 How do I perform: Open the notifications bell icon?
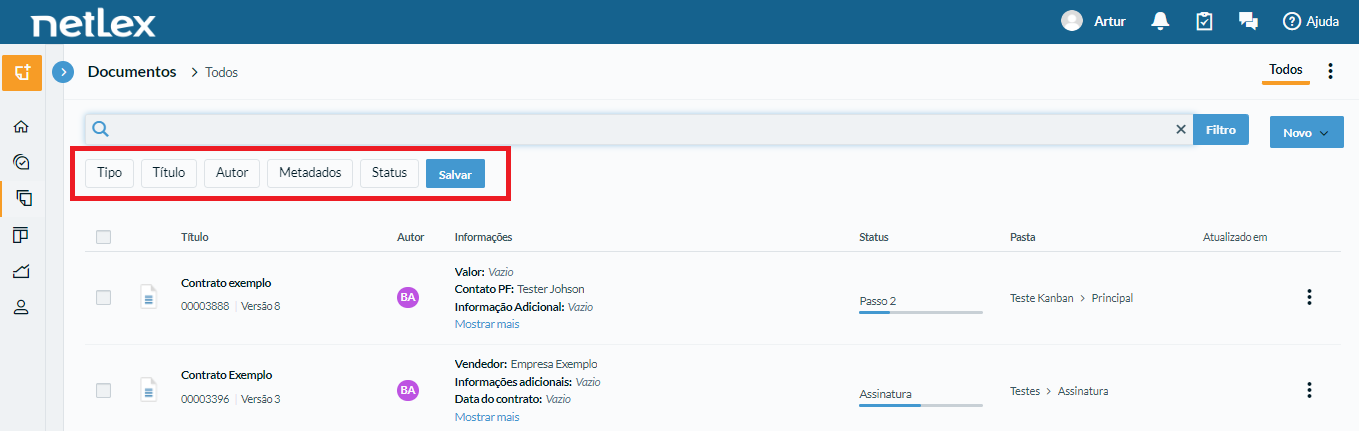click(1161, 21)
